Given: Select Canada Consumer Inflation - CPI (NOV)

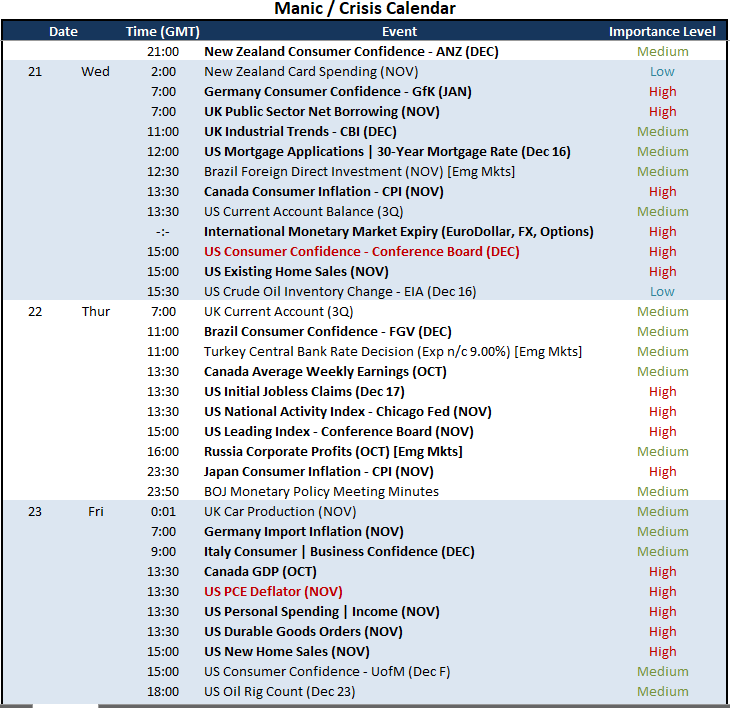Looking at the screenshot, I should click(x=324, y=192).
